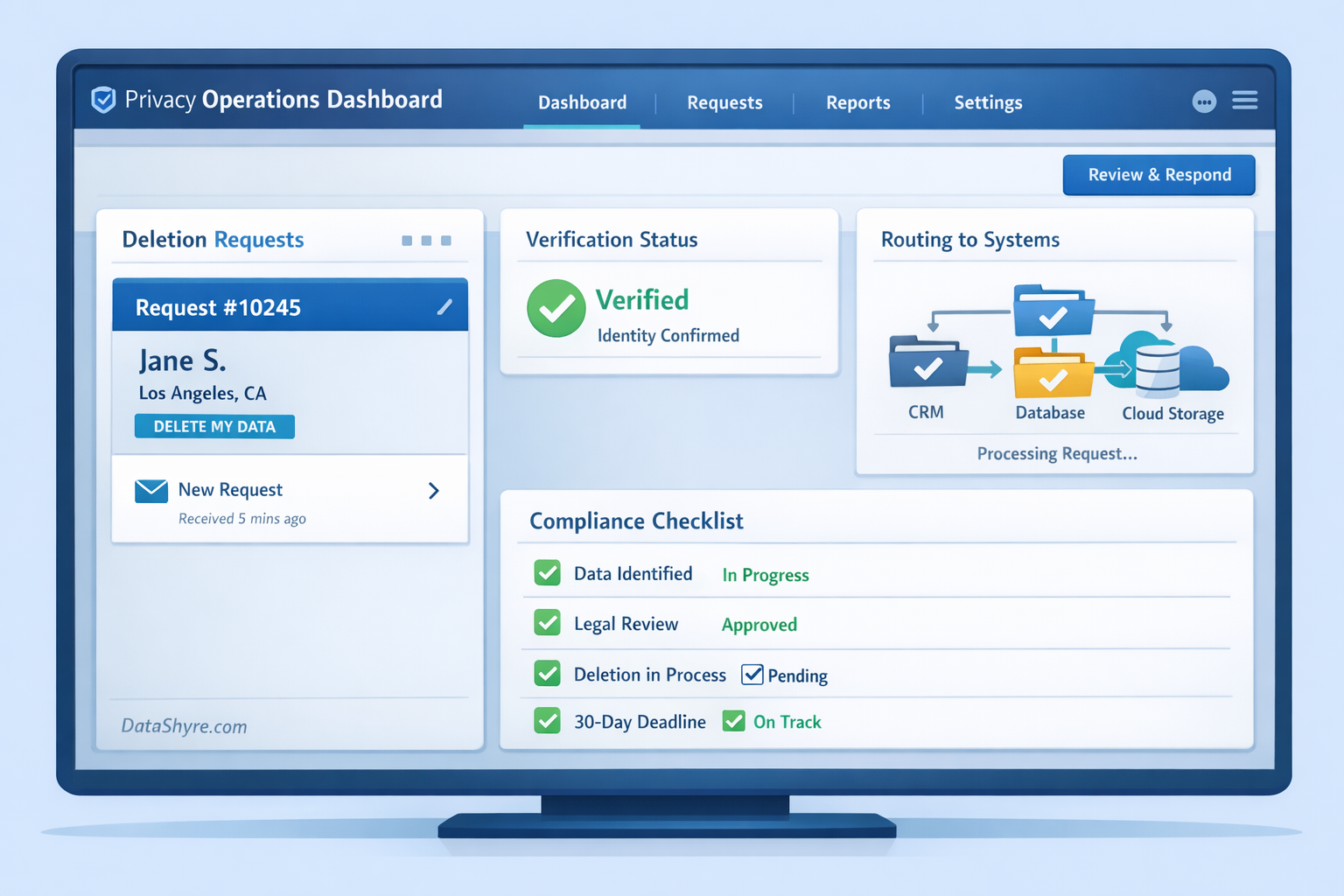Expand New Request with the chevron arrow
The width and height of the screenshot is (1344, 896).
point(434,491)
